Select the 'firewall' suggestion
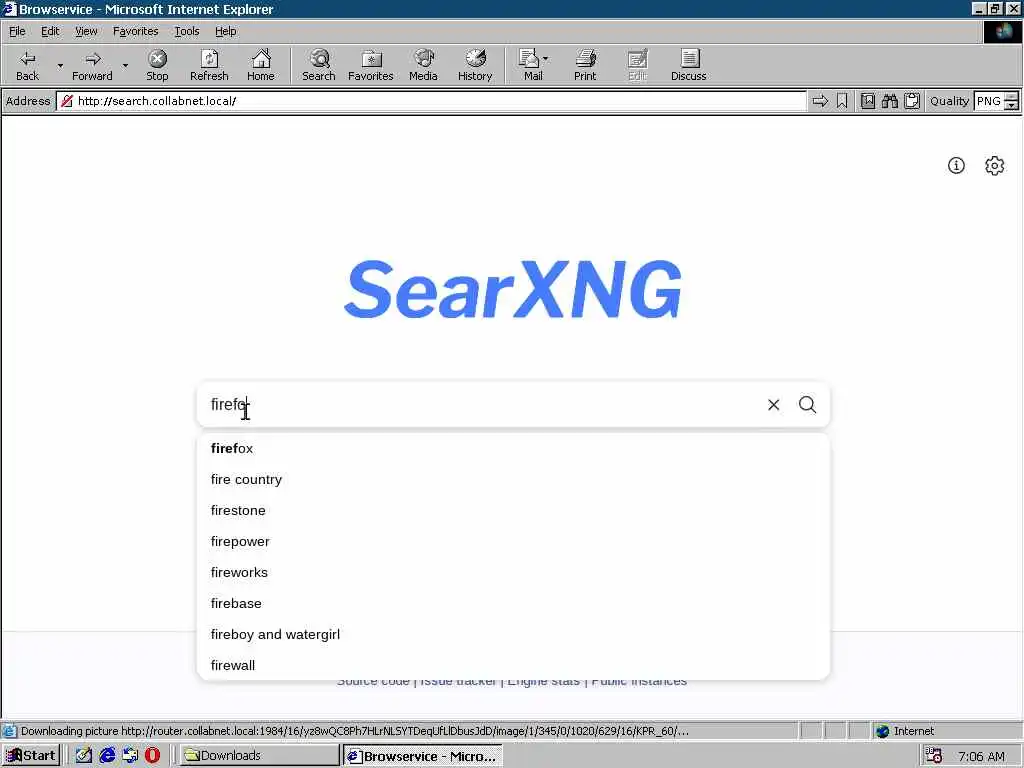 (513, 665)
